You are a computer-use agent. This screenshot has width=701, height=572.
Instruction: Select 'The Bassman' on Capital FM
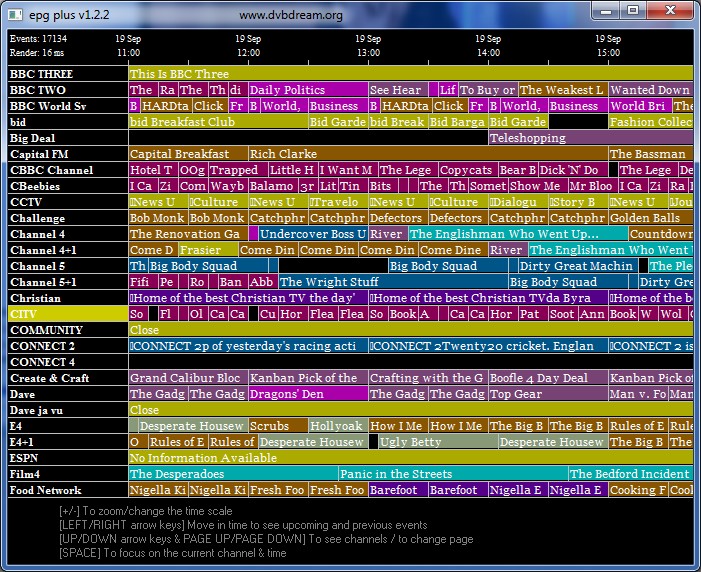[651, 154]
